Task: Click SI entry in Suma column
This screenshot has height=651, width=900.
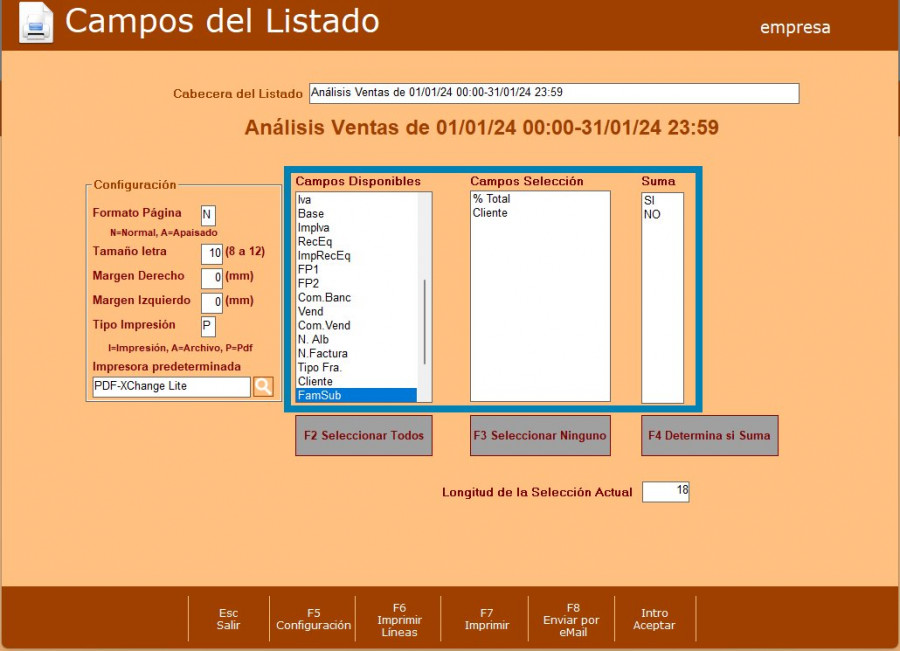Action: [661, 201]
